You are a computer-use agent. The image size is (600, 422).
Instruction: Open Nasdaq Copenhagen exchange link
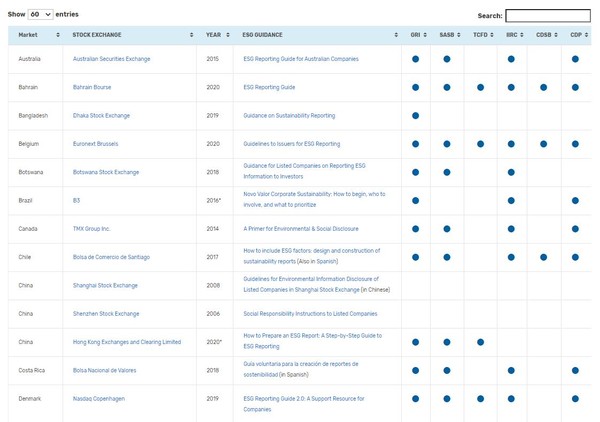[x=98, y=398]
